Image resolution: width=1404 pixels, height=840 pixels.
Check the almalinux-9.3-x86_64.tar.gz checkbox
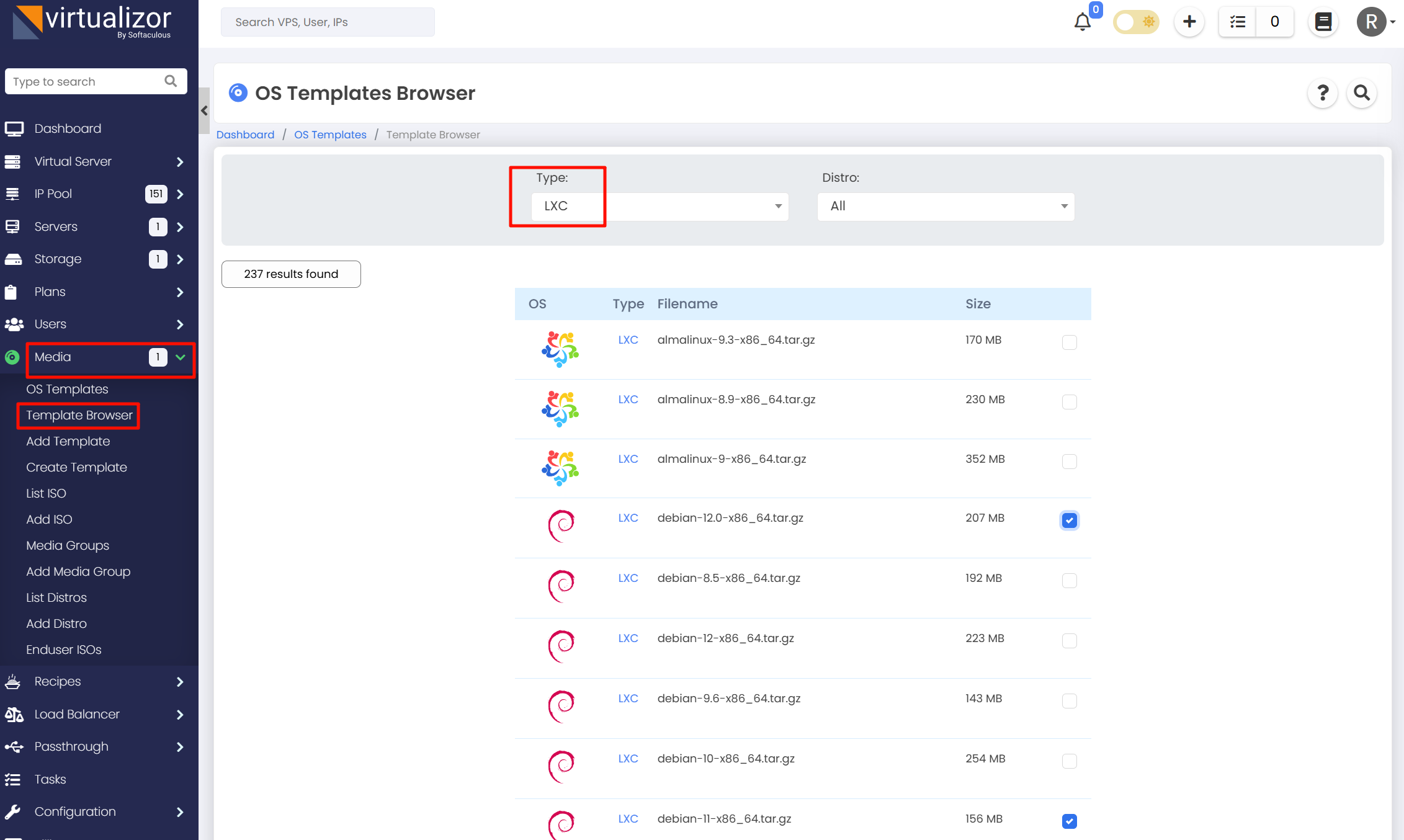click(x=1069, y=342)
